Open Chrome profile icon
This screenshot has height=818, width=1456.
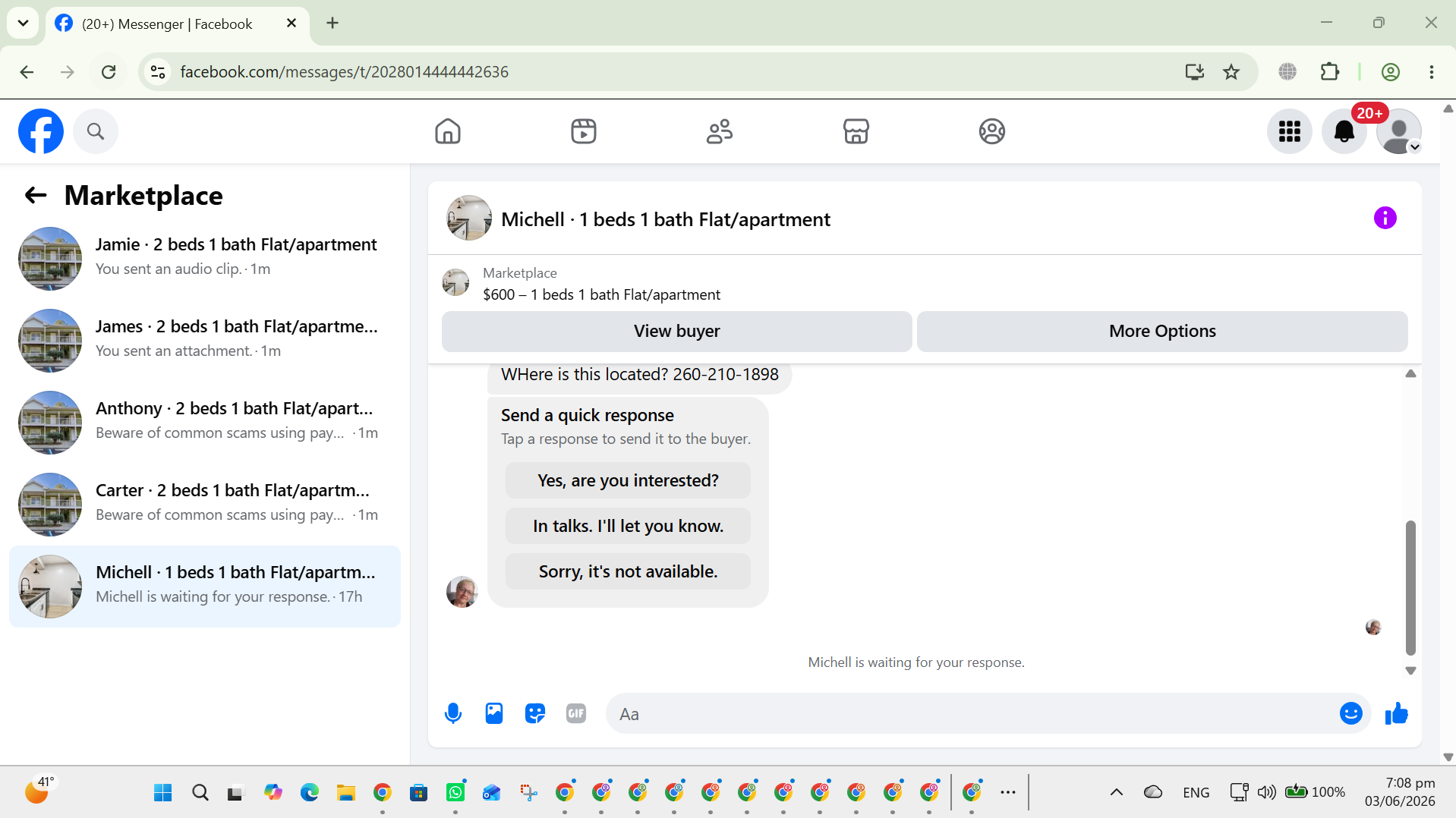[1391, 72]
